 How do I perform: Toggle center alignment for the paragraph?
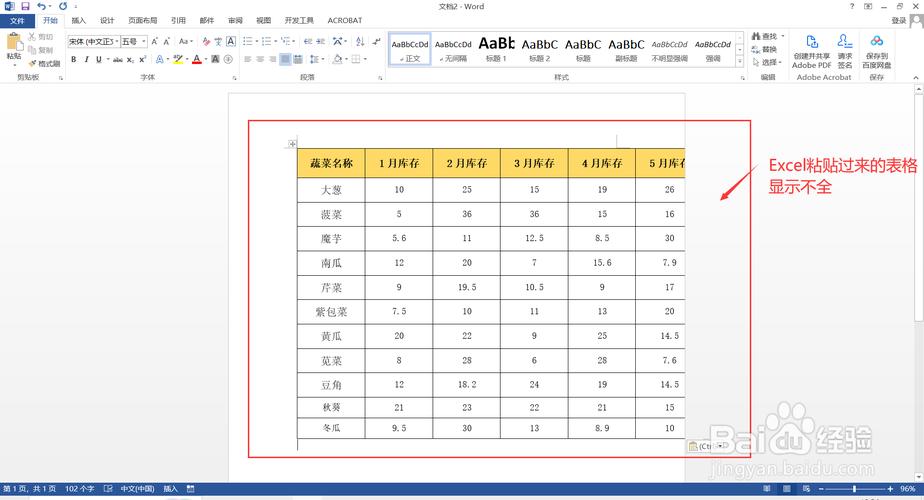[x=260, y=60]
